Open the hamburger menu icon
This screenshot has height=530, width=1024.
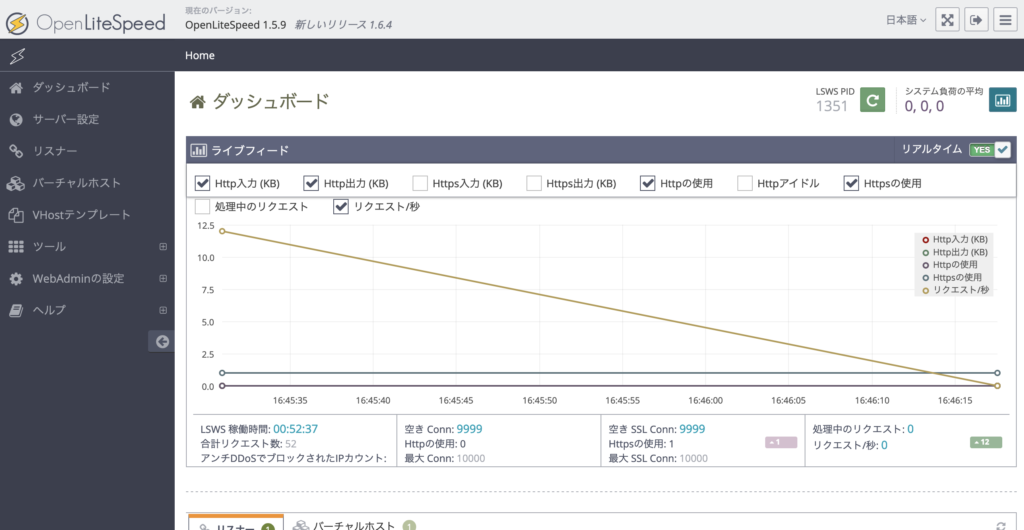tap(1004, 19)
